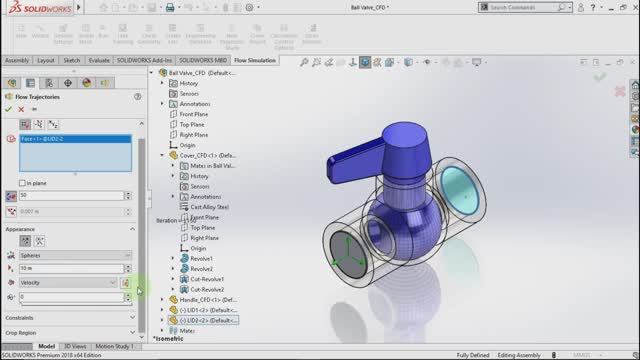Viewport: 640px width, 360px height.
Task: Open the Velocity color-by dropdown
Action: [68, 283]
